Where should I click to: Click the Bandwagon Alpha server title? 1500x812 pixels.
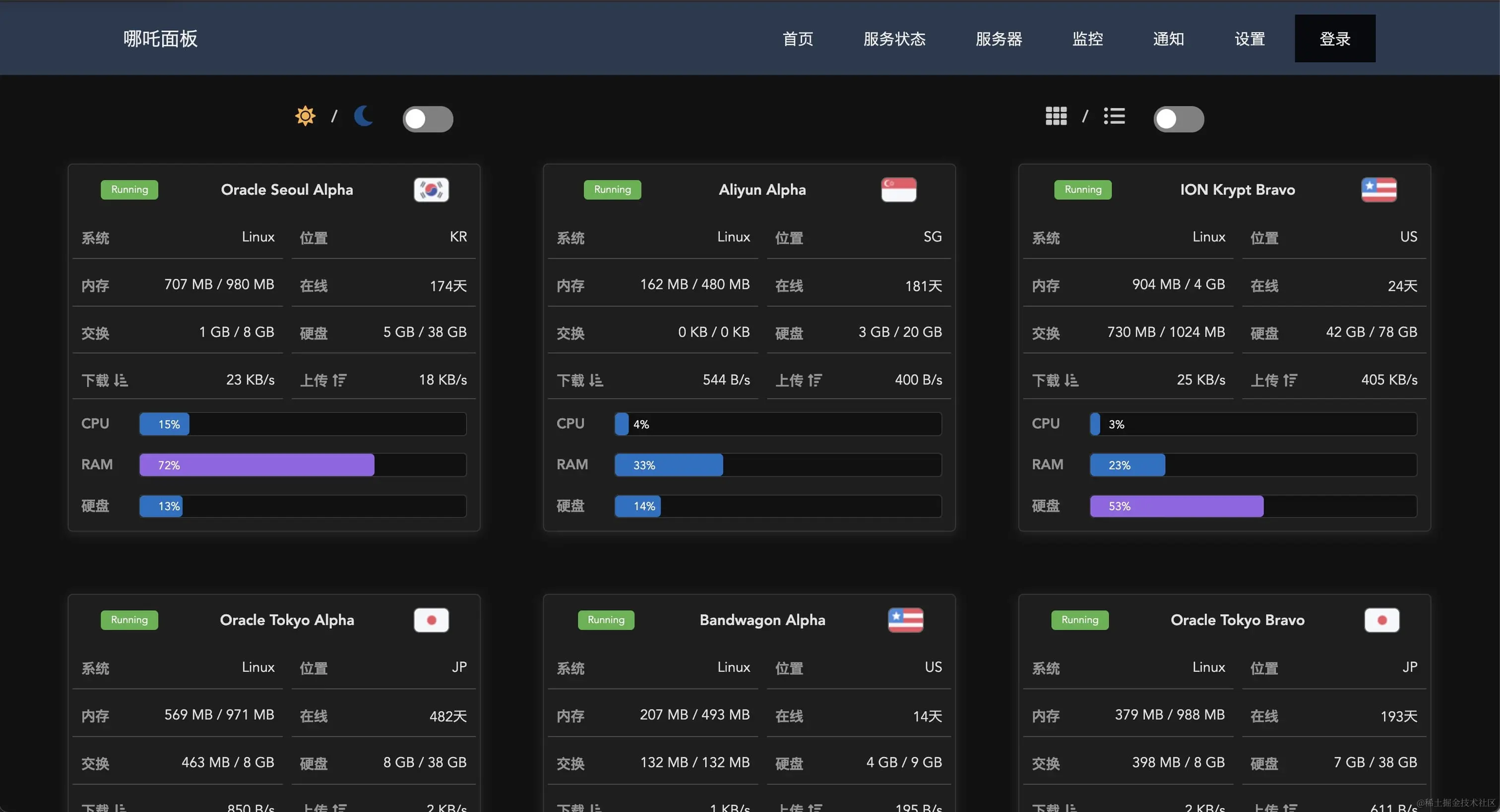coord(762,620)
